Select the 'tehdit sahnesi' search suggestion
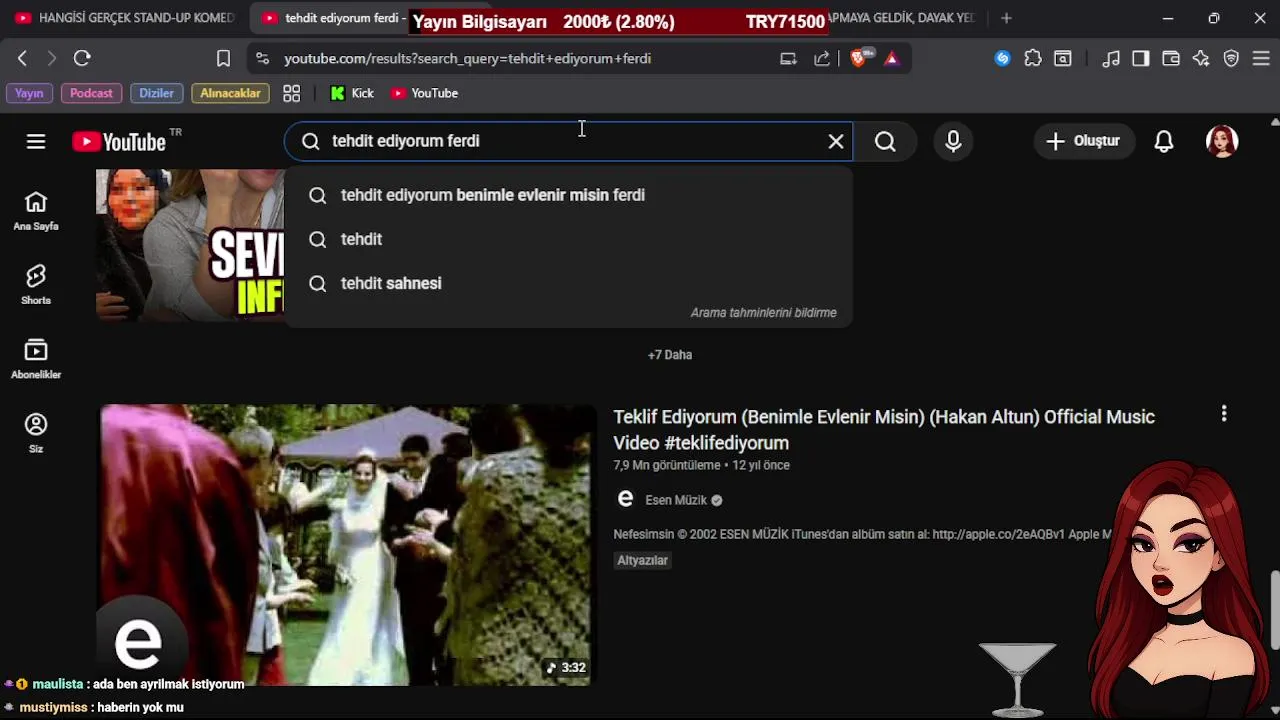This screenshot has height=720, width=1280. 568,283
